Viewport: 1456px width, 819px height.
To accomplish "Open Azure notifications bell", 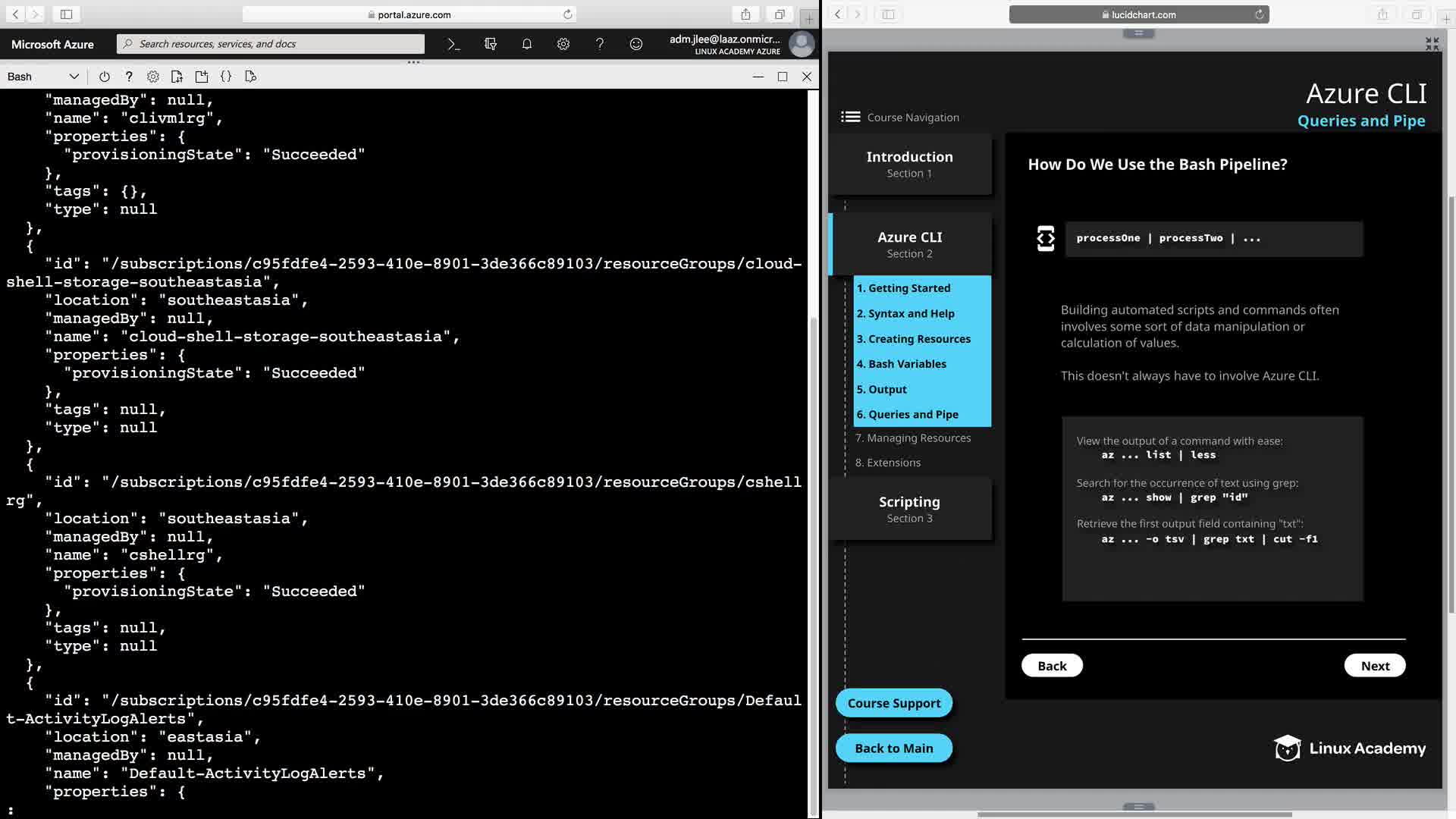I will point(527,44).
